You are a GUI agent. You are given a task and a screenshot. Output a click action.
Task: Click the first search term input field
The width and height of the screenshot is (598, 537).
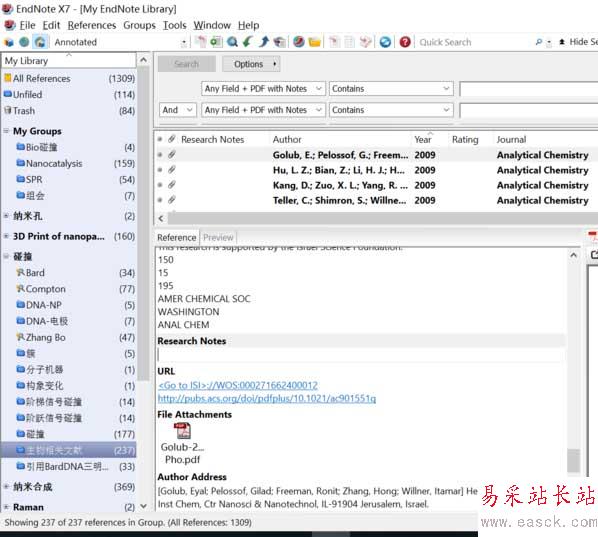tap(529, 89)
